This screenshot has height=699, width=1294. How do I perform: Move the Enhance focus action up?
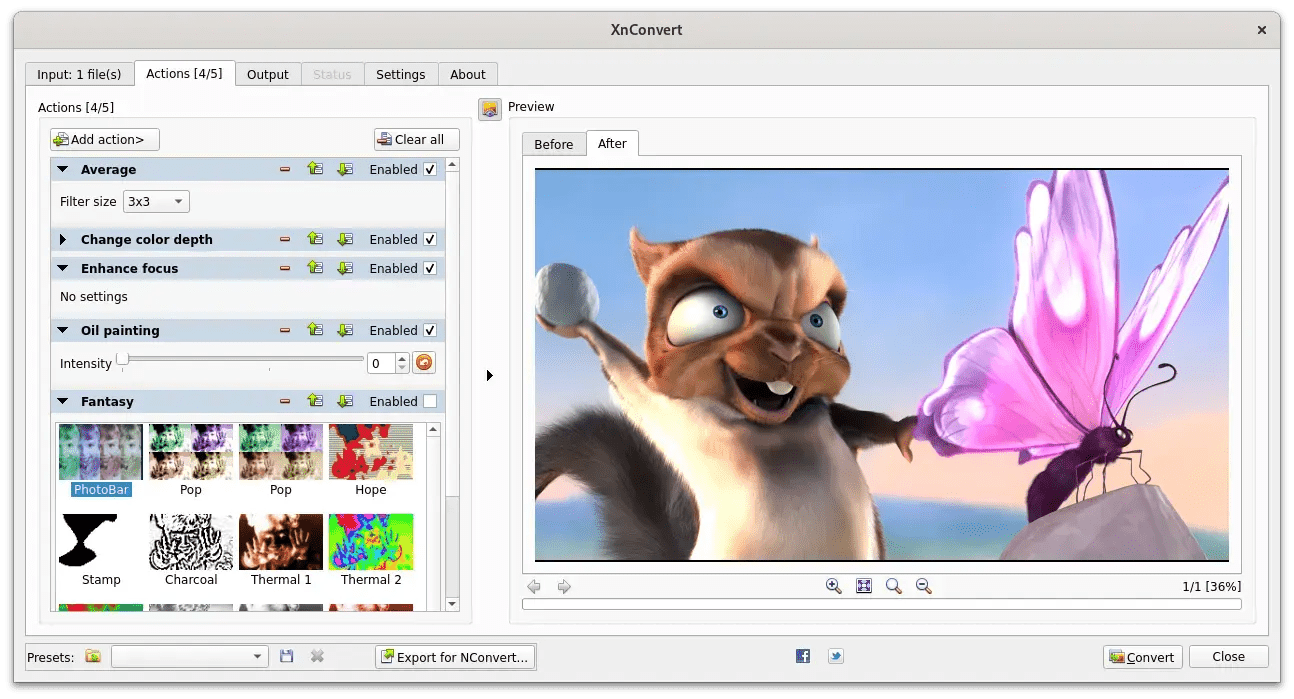coord(315,269)
